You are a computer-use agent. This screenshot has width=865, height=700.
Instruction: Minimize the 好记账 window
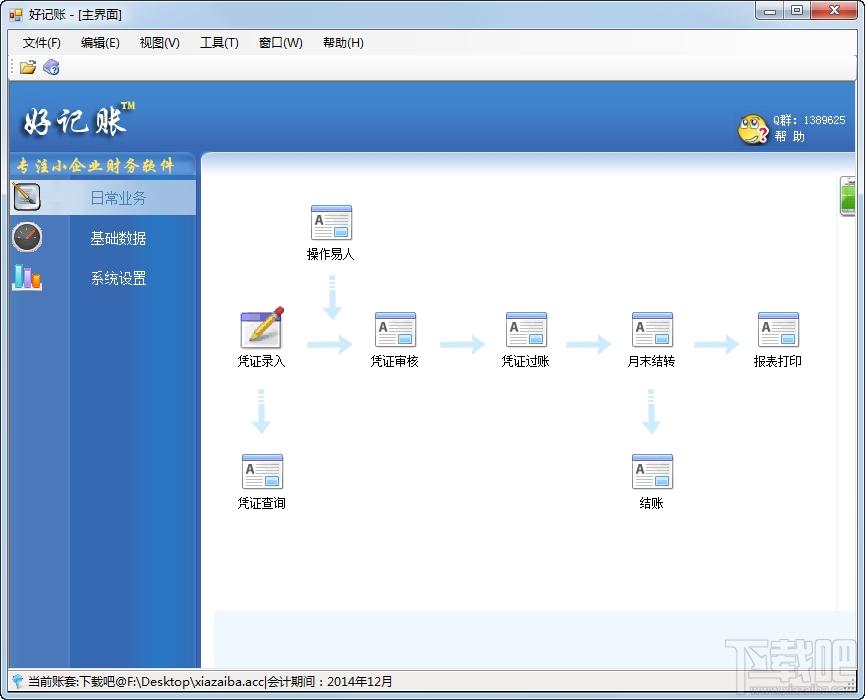pos(770,10)
